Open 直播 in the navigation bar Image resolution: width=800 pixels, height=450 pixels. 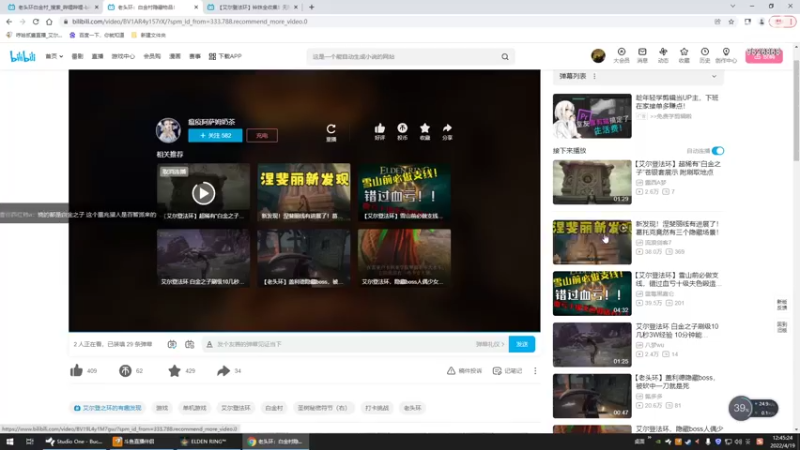(x=97, y=56)
